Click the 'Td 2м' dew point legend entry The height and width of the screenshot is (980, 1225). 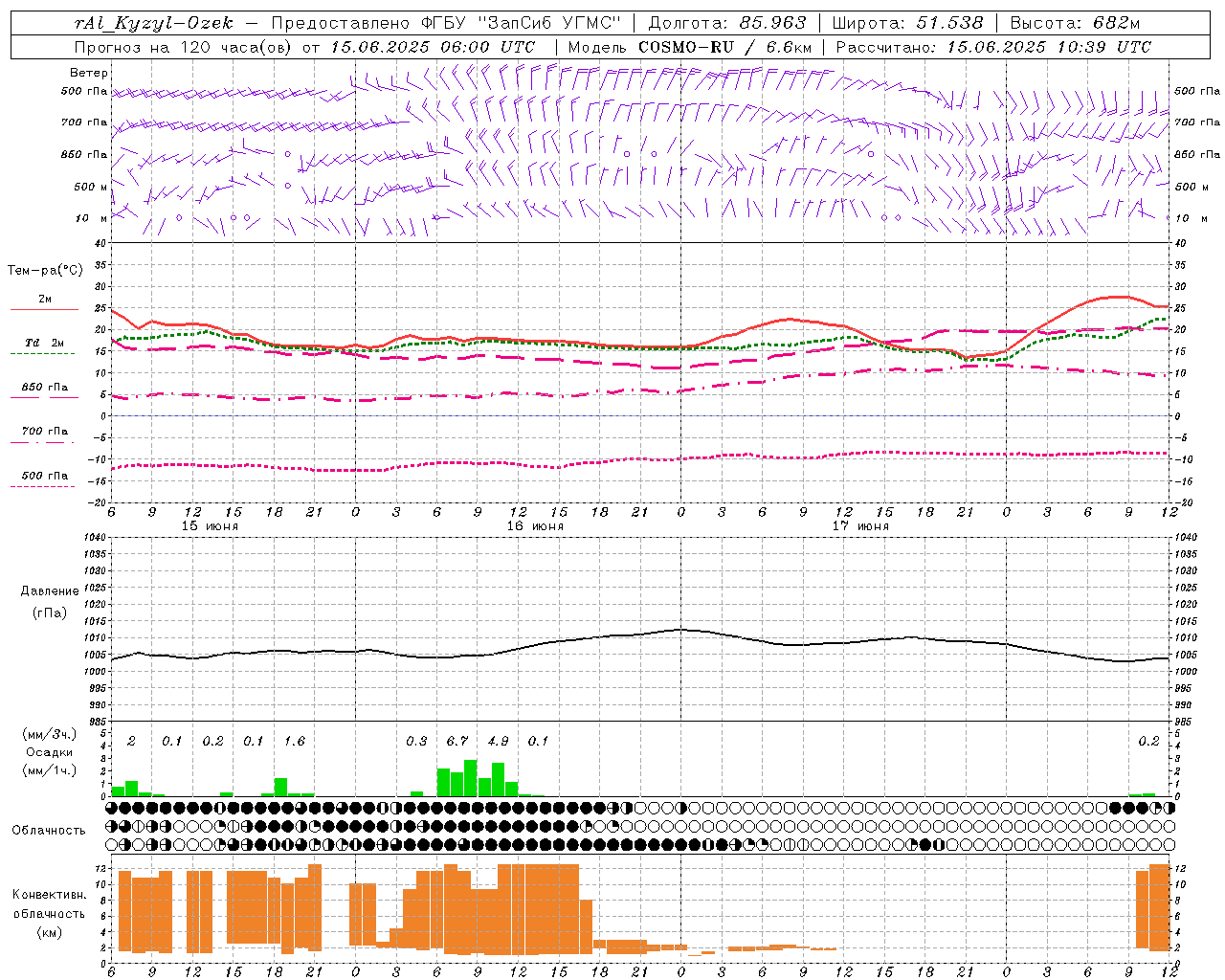click(x=45, y=343)
